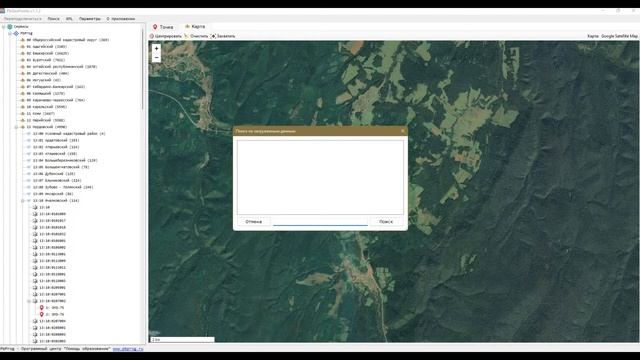The height and width of the screenshot is (360, 640).
Task: Select 00 Общероссийский кадастровый округ row
Action: click(x=68, y=40)
